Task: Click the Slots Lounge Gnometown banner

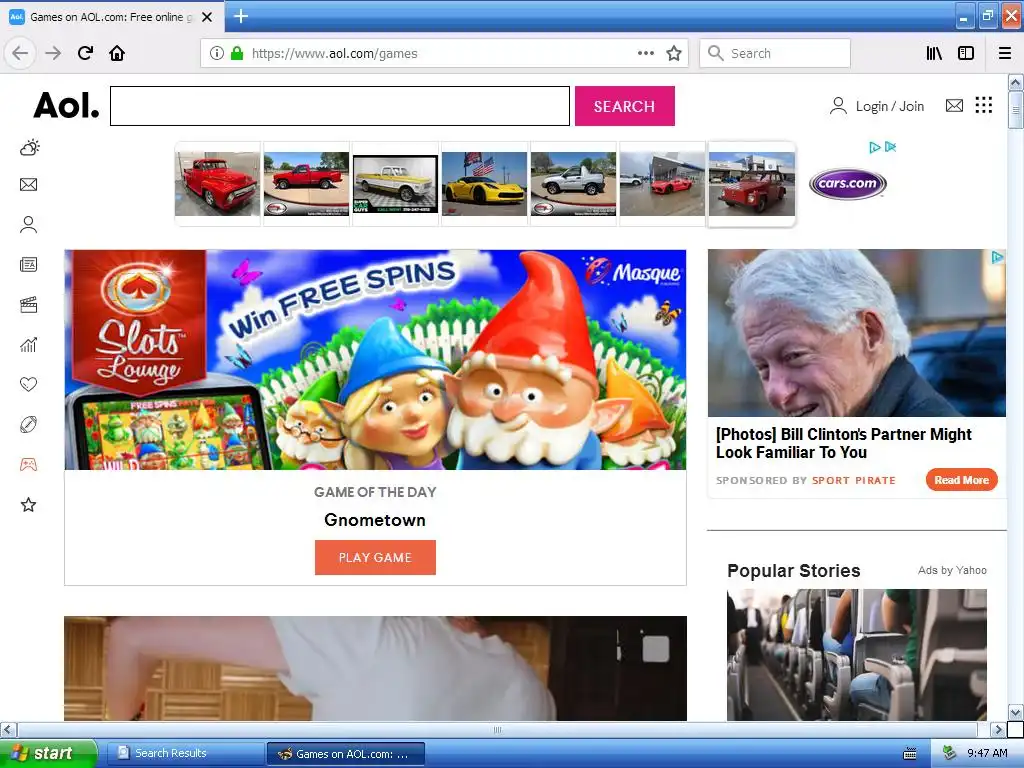Action: click(x=376, y=359)
